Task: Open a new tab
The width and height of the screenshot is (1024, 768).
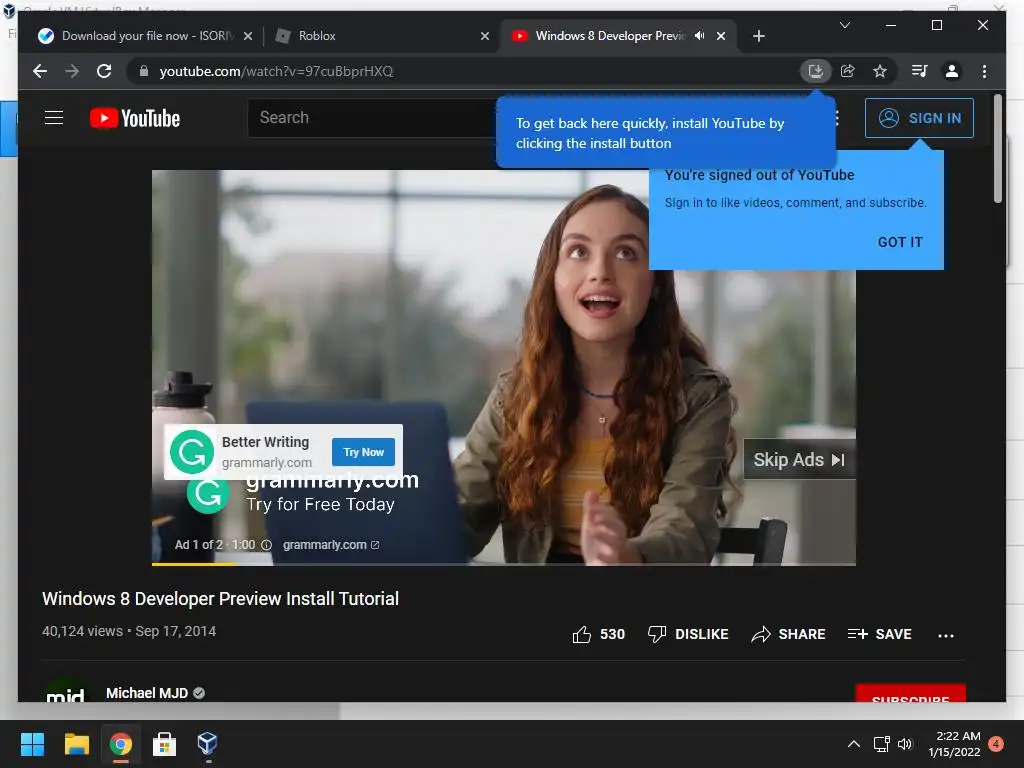Action: pos(758,36)
